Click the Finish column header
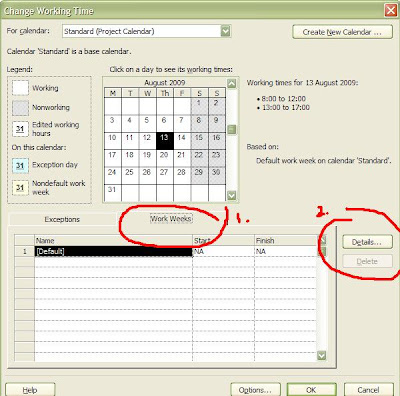 pos(285,240)
